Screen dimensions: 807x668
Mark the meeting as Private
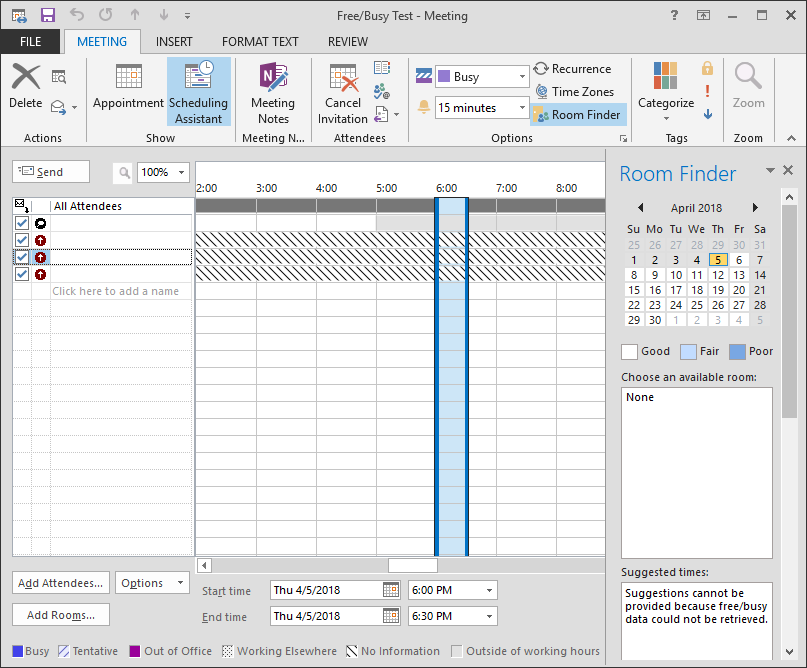pyautogui.click(x=706, y=68)
